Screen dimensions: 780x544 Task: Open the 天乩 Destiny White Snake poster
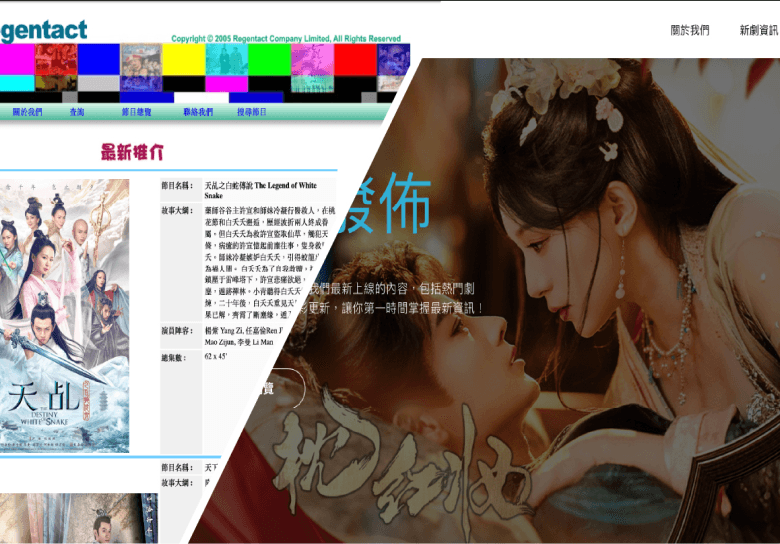tap(65, 316)
